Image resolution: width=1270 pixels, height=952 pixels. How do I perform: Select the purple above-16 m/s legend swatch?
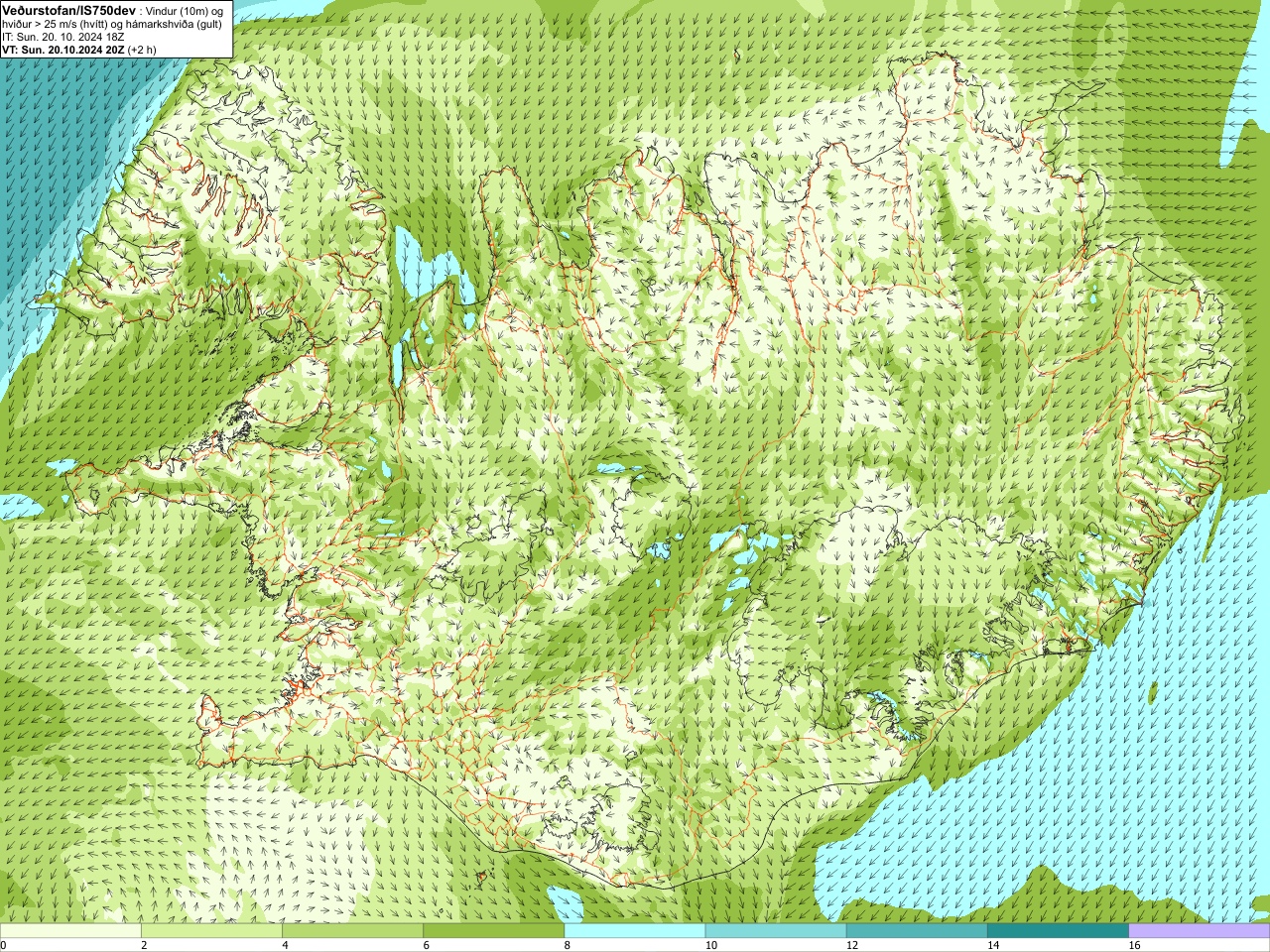pyautogui.click(x=1200, y=931)
